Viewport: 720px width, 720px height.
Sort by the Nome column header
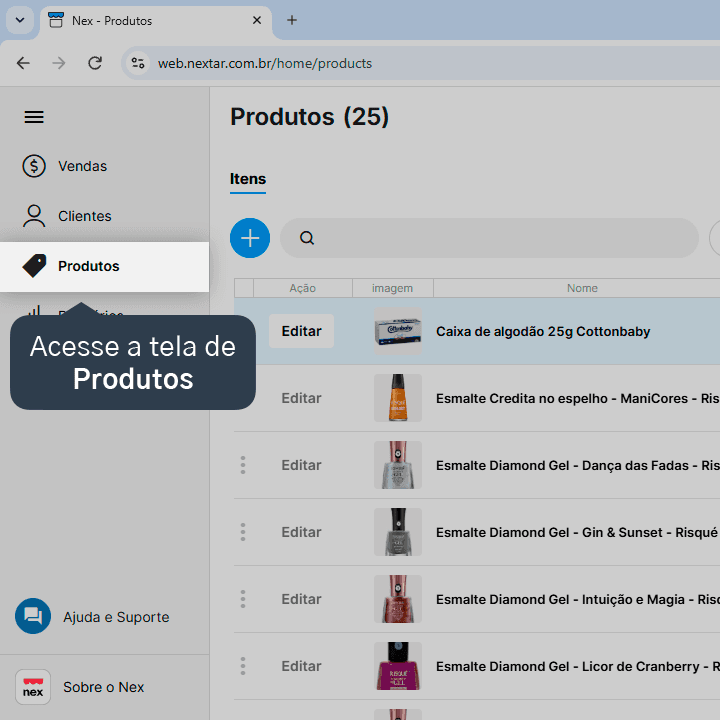point(582,288)
